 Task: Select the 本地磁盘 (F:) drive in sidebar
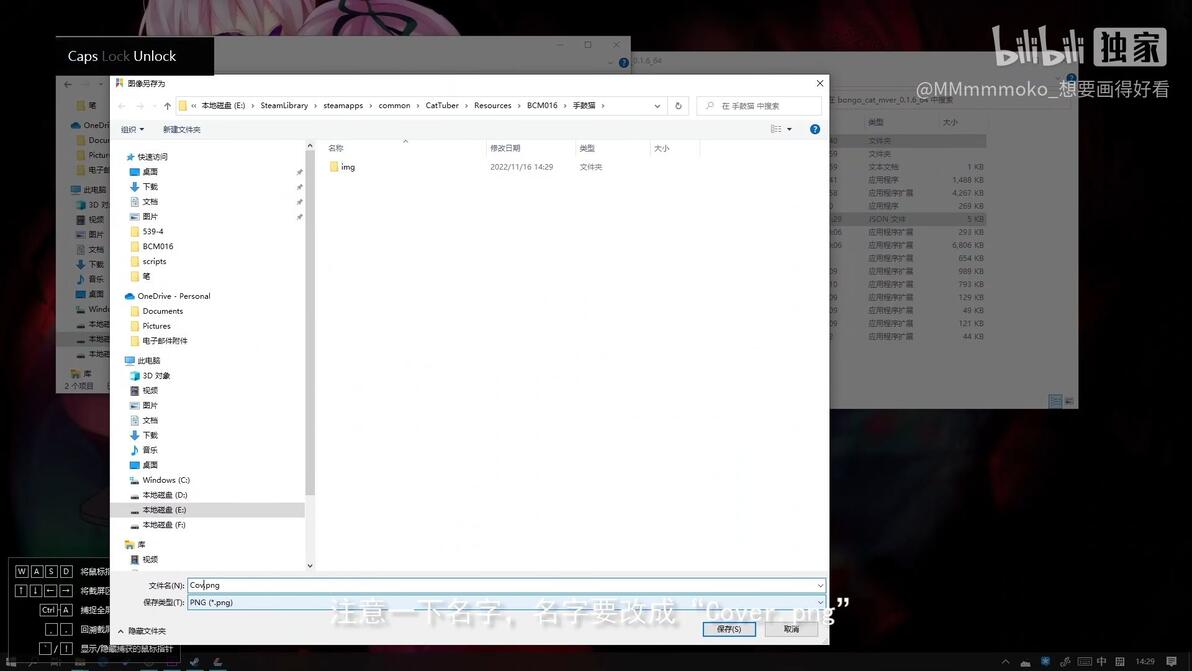pyautogui.click(x=163, y=525)
